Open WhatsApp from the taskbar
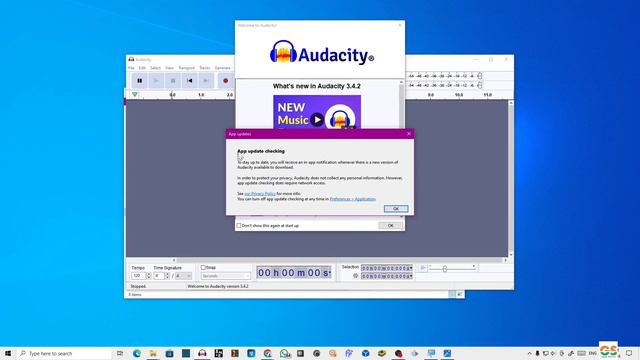The image size is (640, 360). 284,353
